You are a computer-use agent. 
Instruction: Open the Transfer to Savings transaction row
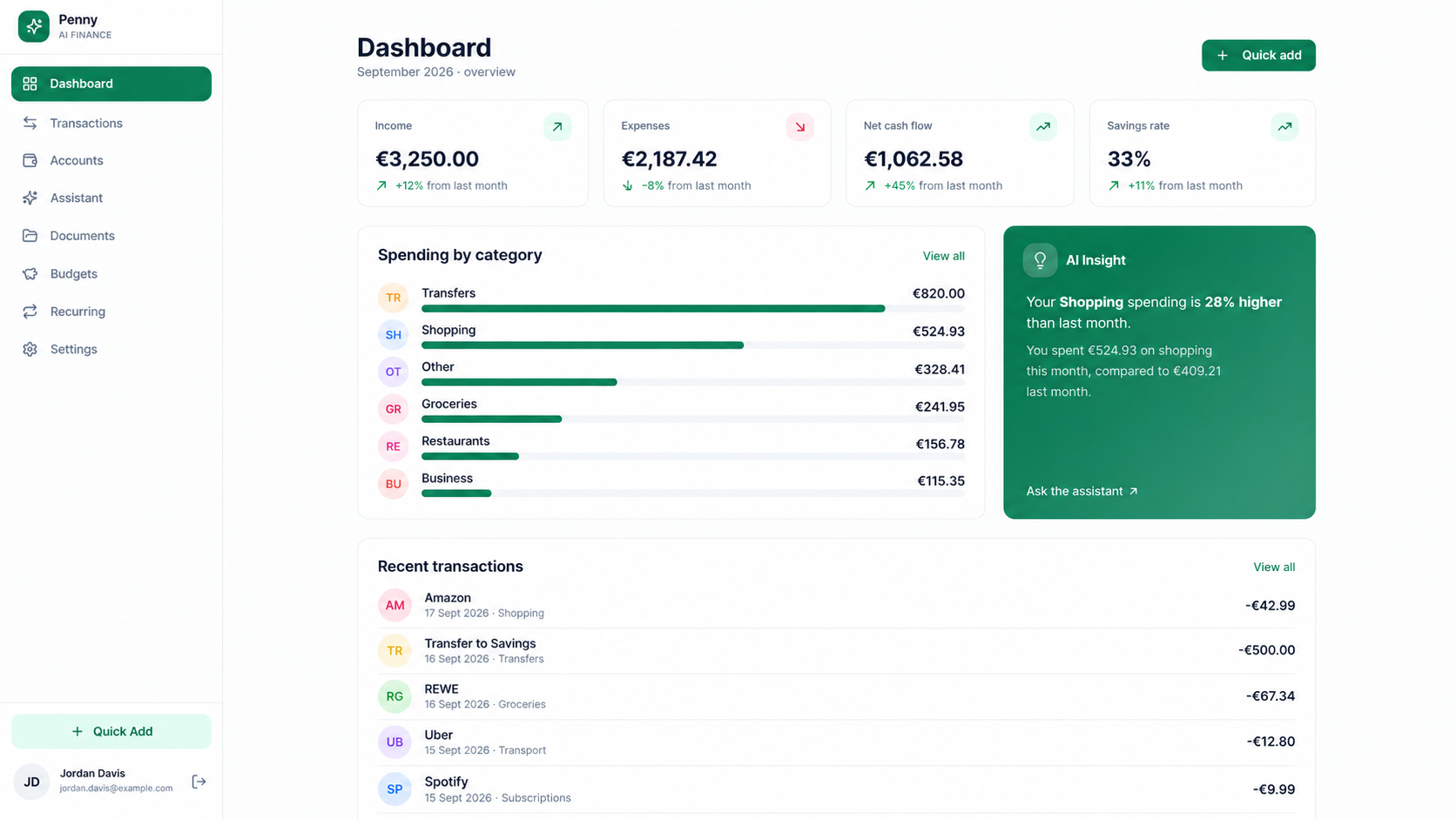coord(836,650)
